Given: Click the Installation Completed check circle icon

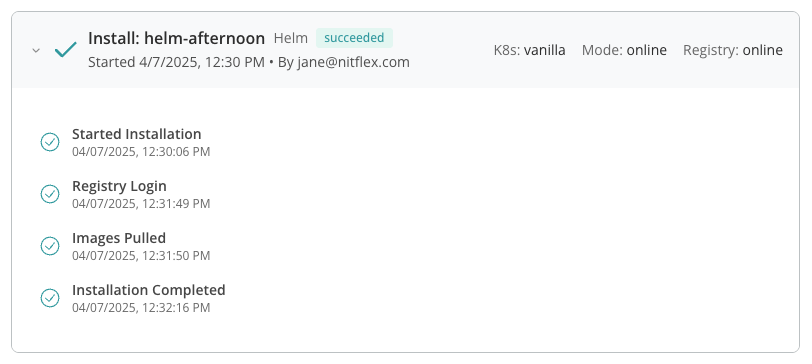Looking at the screenshot, I should [x=50, y=298].
